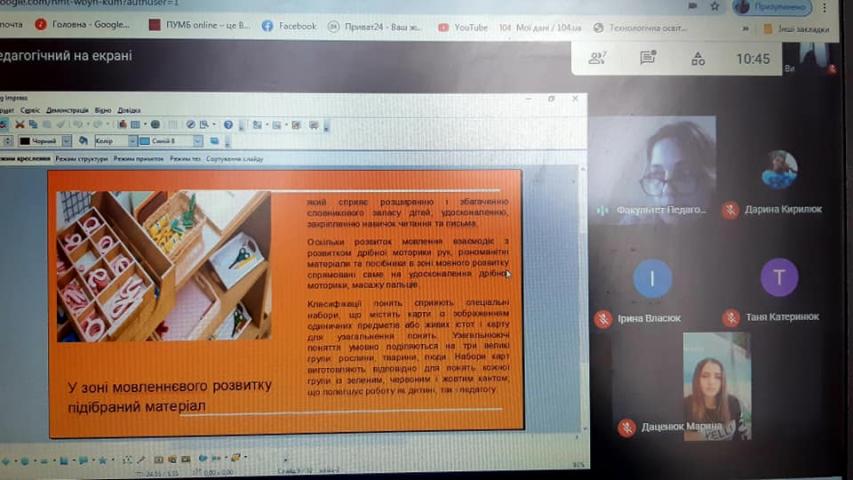Open the Технологічна освіта bookmark
The height and width of the screenshot is (480, 853).
pyautogui.click(x=640, y=27)
